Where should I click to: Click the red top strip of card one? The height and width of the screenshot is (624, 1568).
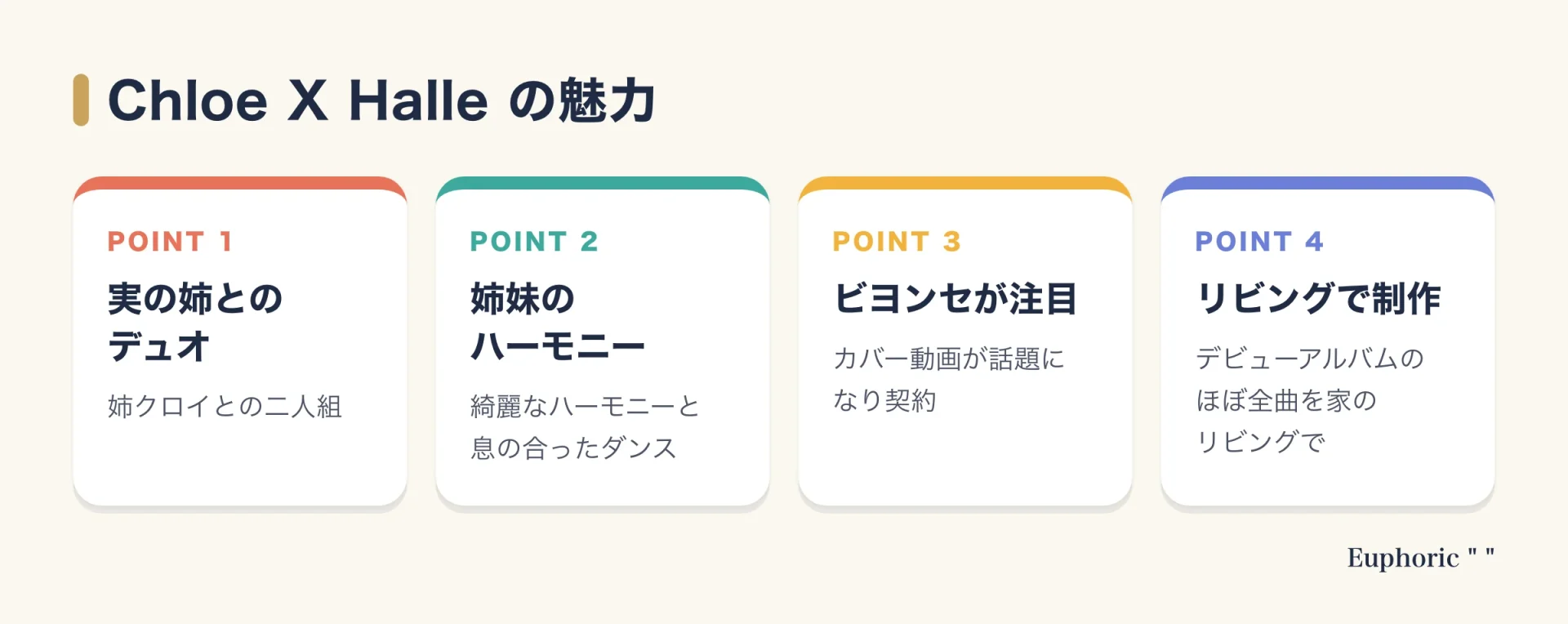click(x=240, y=183)
